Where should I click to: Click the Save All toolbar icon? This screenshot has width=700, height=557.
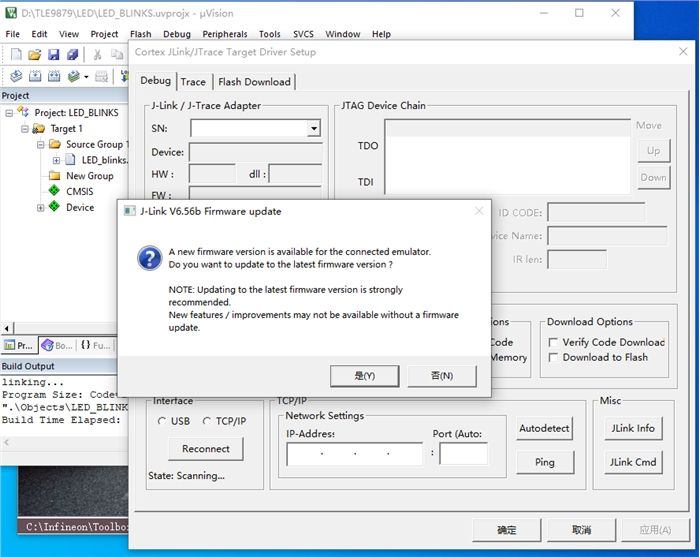pos(72,54)
